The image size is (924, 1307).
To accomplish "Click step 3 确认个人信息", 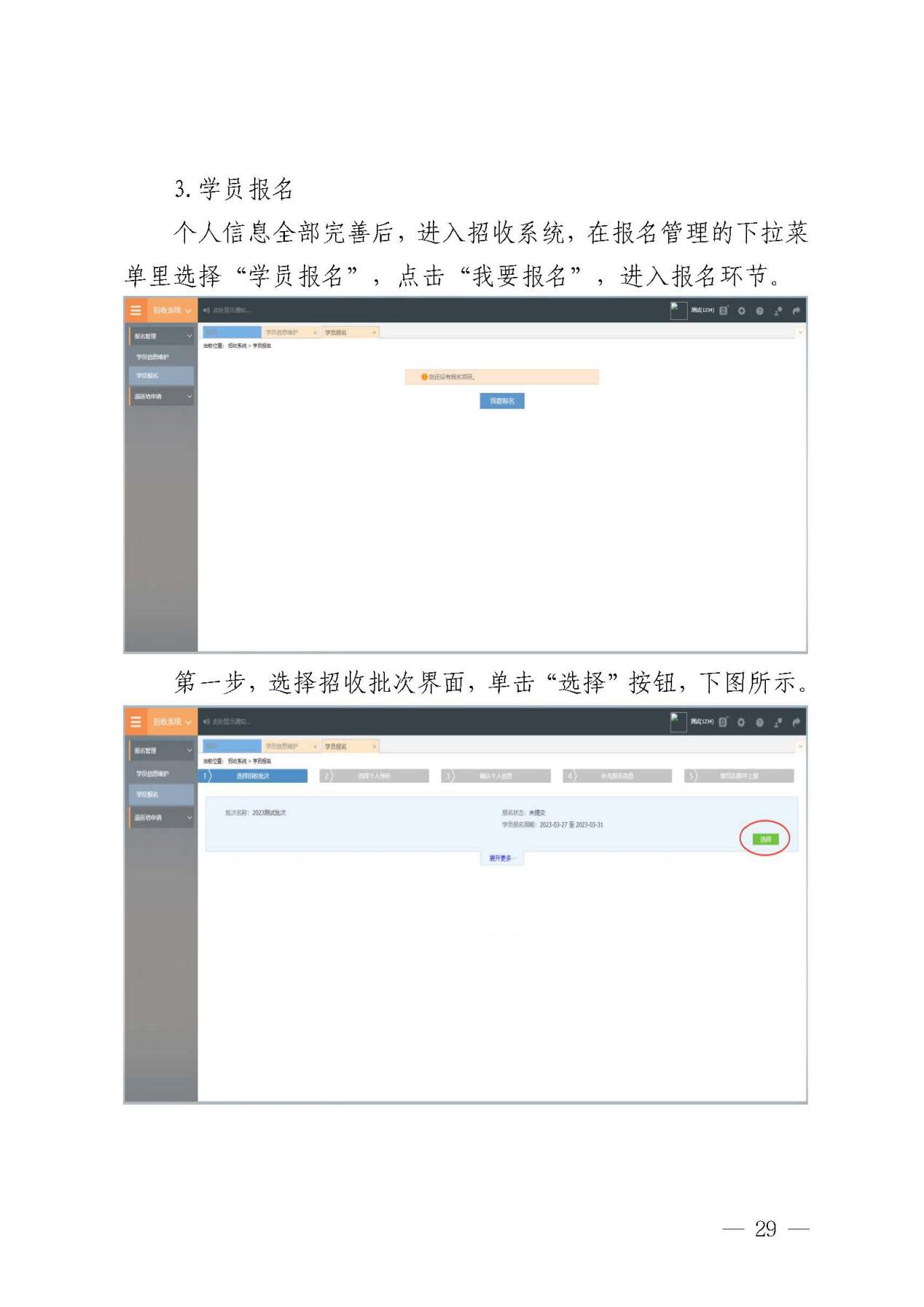I will tap(496, 776).
